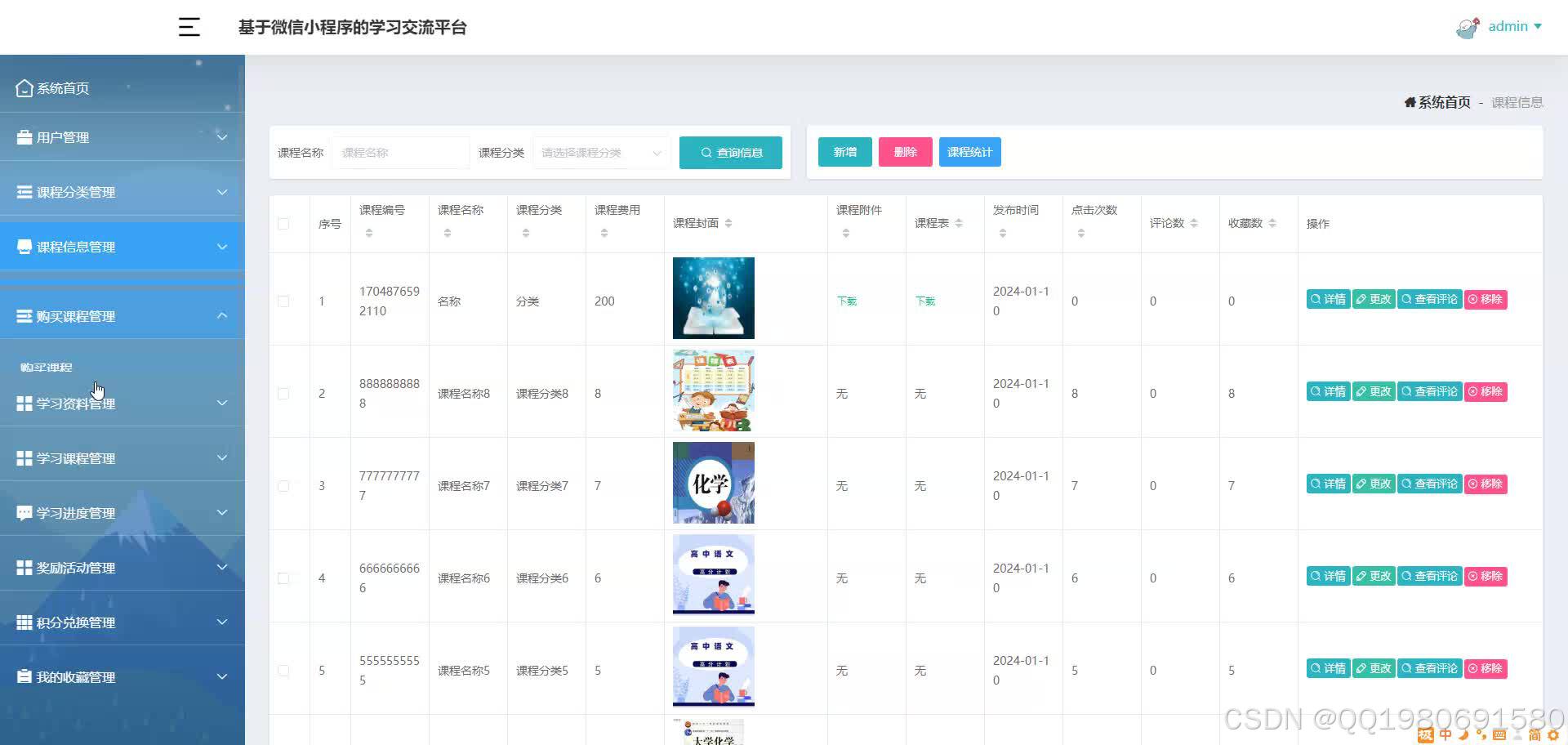Expand 学习进度管理 chevron

coord(222,513)
